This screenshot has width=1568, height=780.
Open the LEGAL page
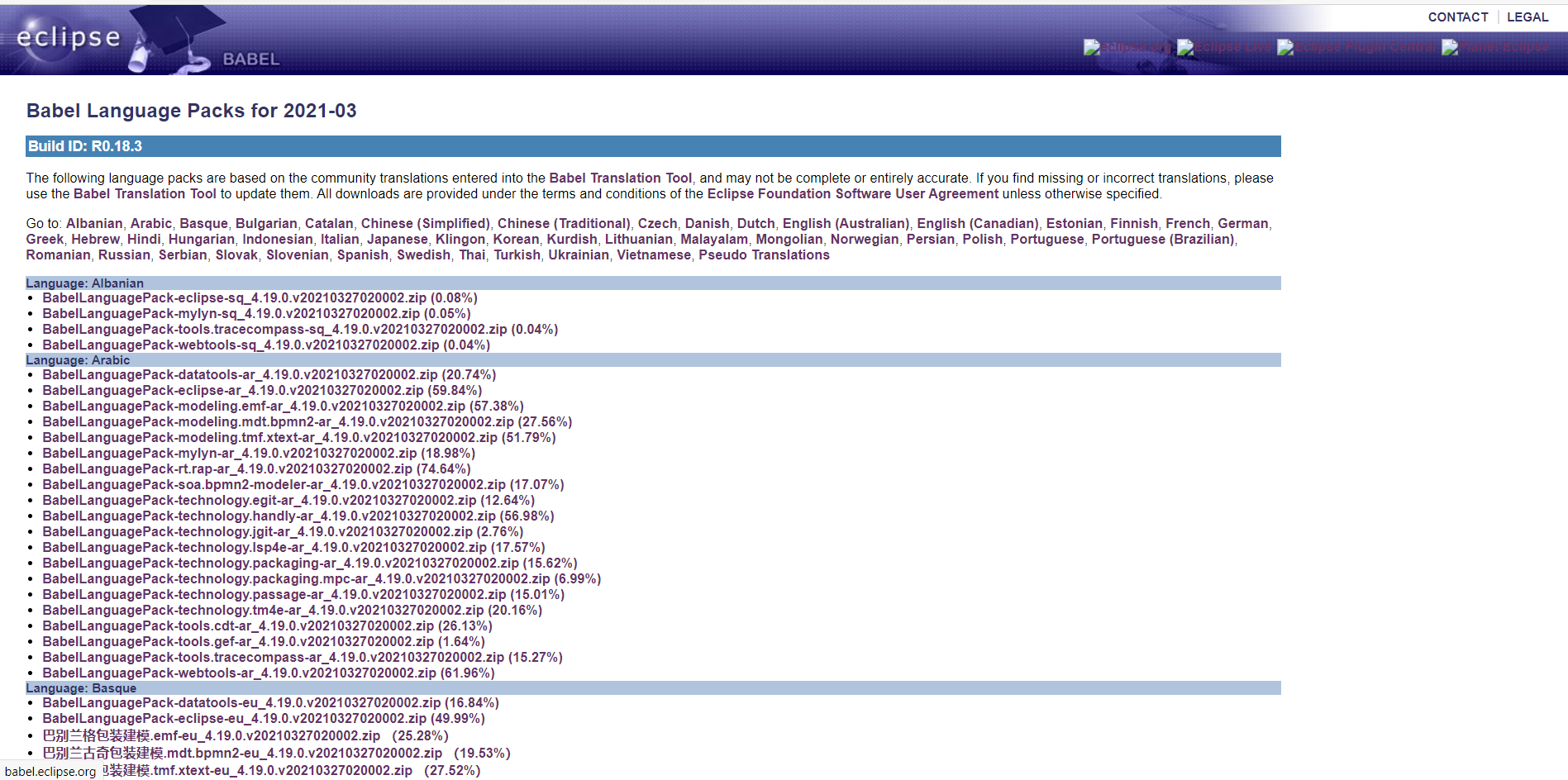pos(1527,17)
